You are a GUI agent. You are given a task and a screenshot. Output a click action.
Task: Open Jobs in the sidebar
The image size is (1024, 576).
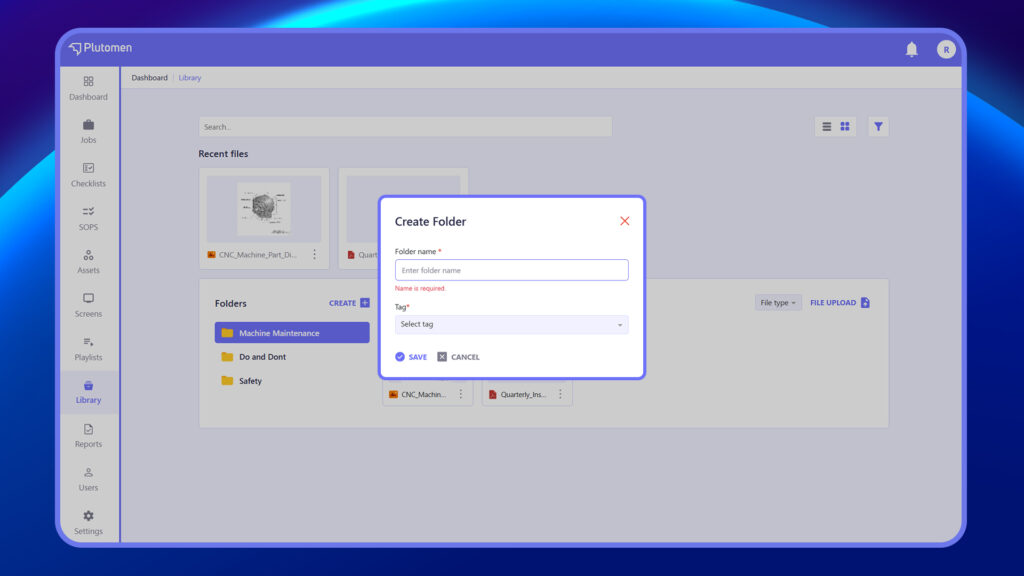click(x=88, y=131)
